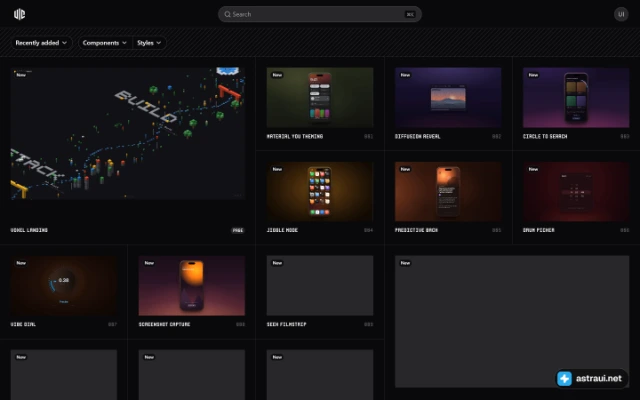
Task: Open the UI user avatar menu
Action: coord(621,14)
